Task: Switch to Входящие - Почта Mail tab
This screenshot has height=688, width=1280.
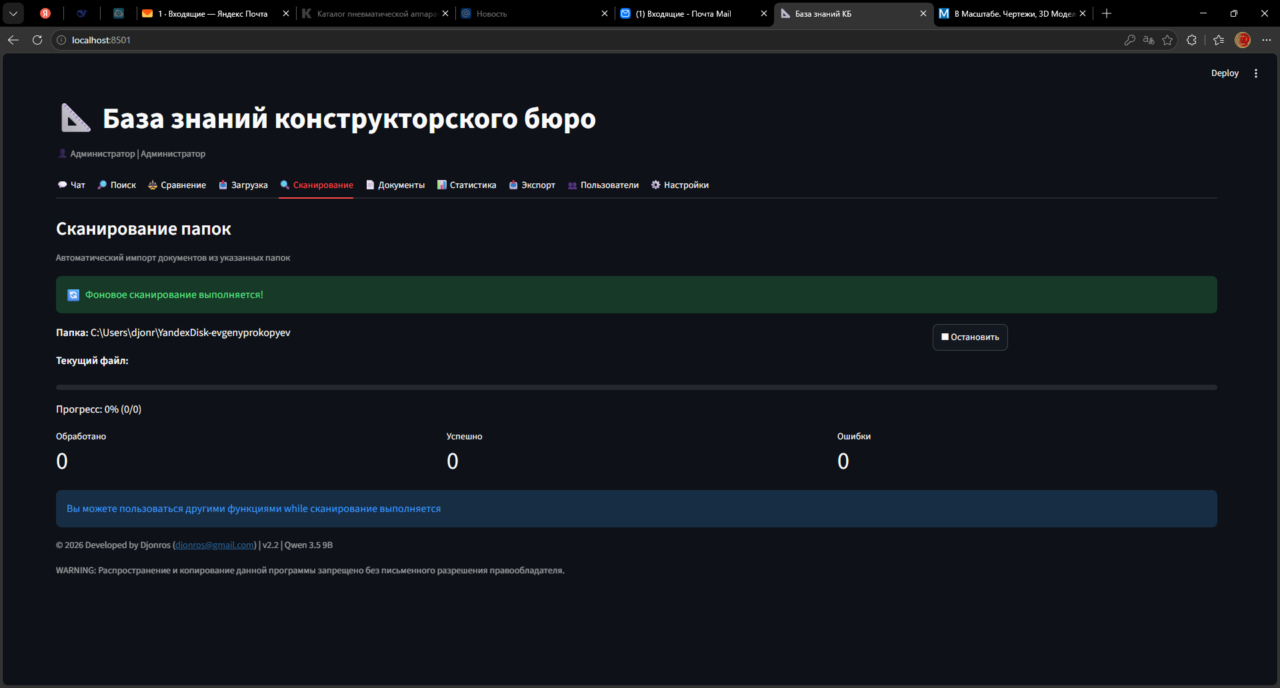Action: (x=683, y=14)
